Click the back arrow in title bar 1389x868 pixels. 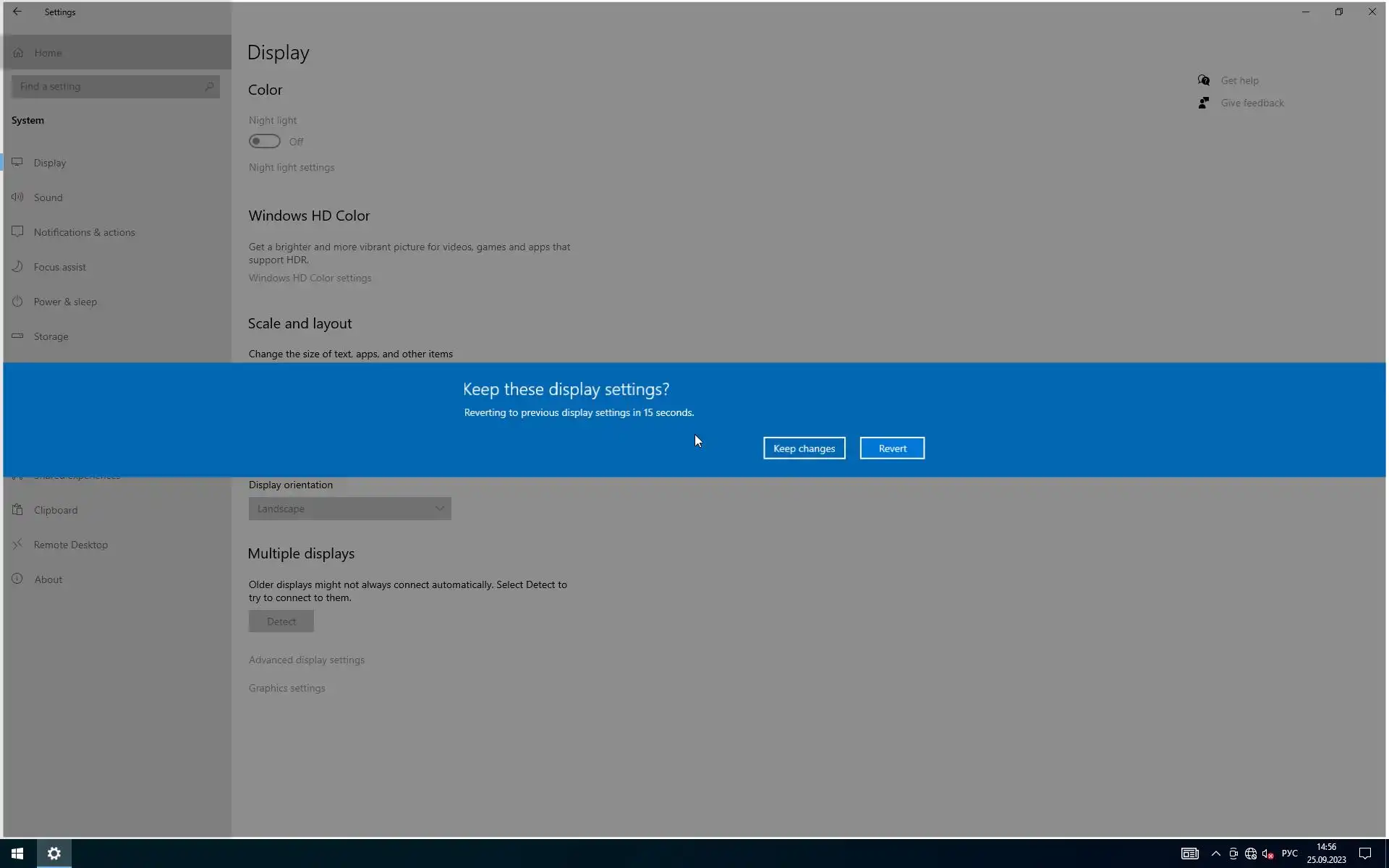click(x=17, y=12)
